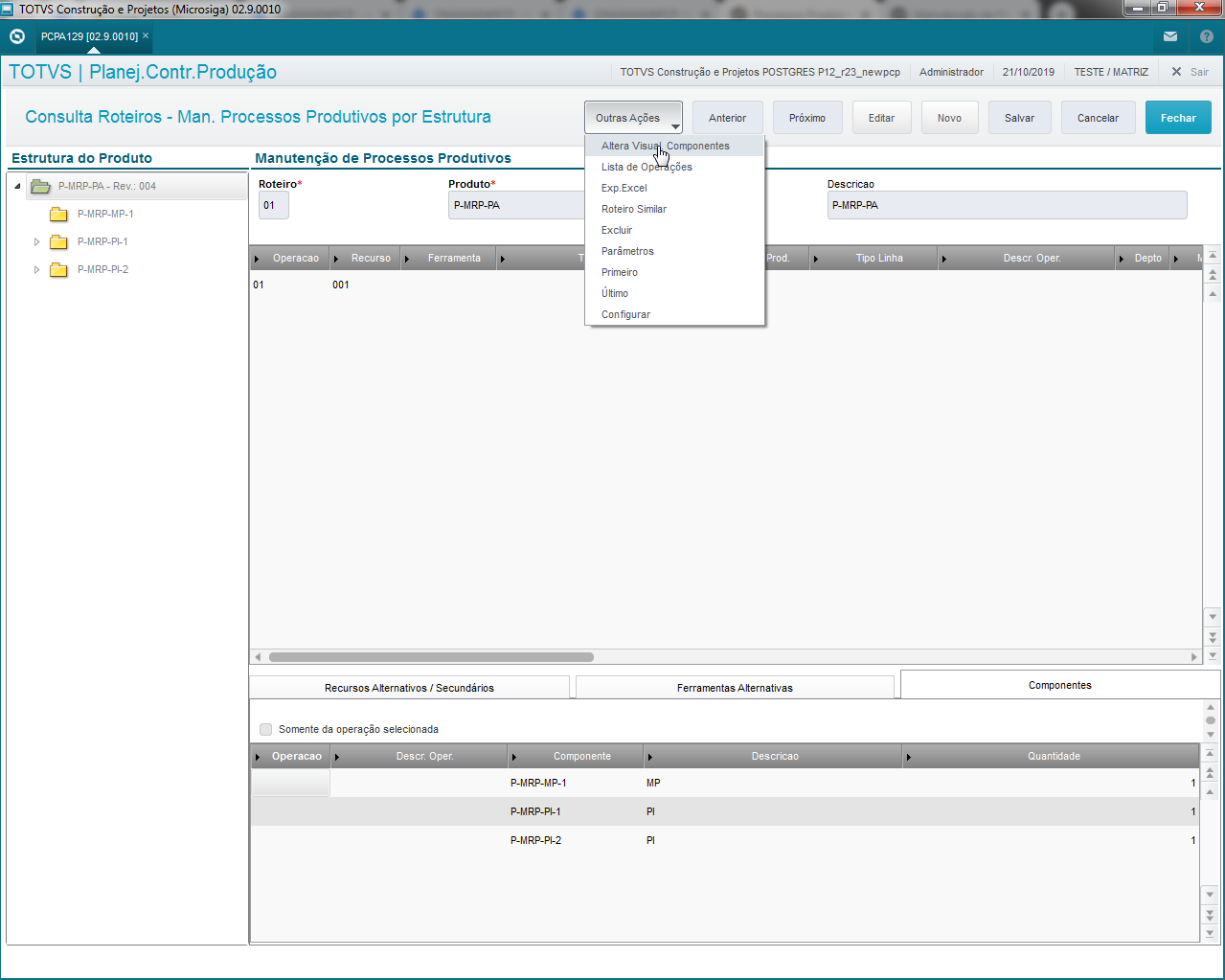Choose Lista de Operações from menu
This screenshot has height=980, width=1225.
[674, 167]
